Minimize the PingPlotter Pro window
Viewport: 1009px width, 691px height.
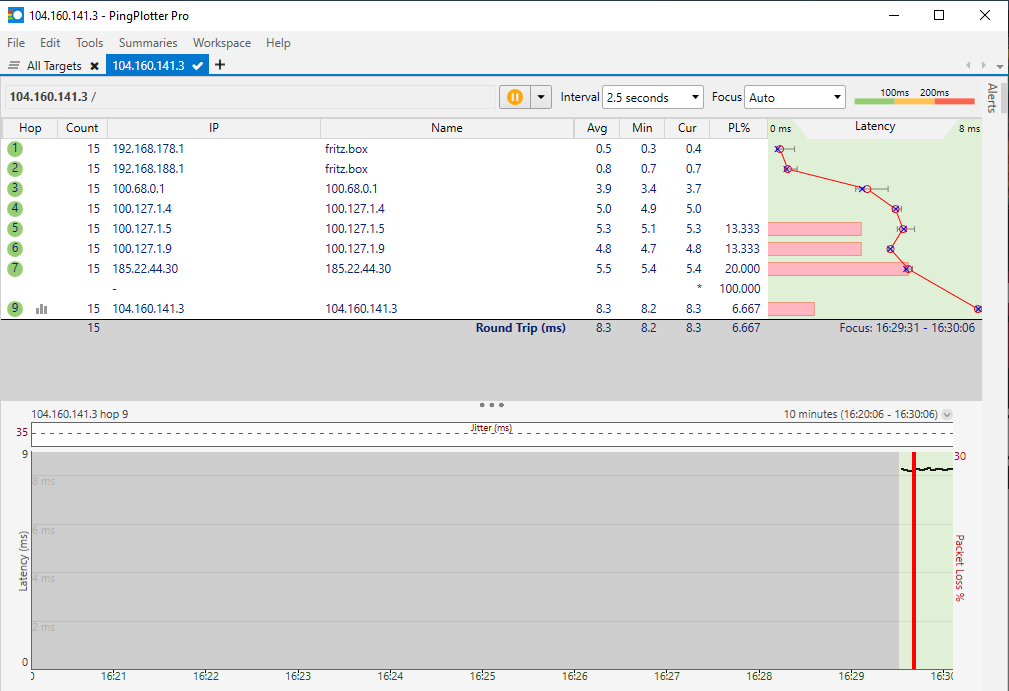893,15
